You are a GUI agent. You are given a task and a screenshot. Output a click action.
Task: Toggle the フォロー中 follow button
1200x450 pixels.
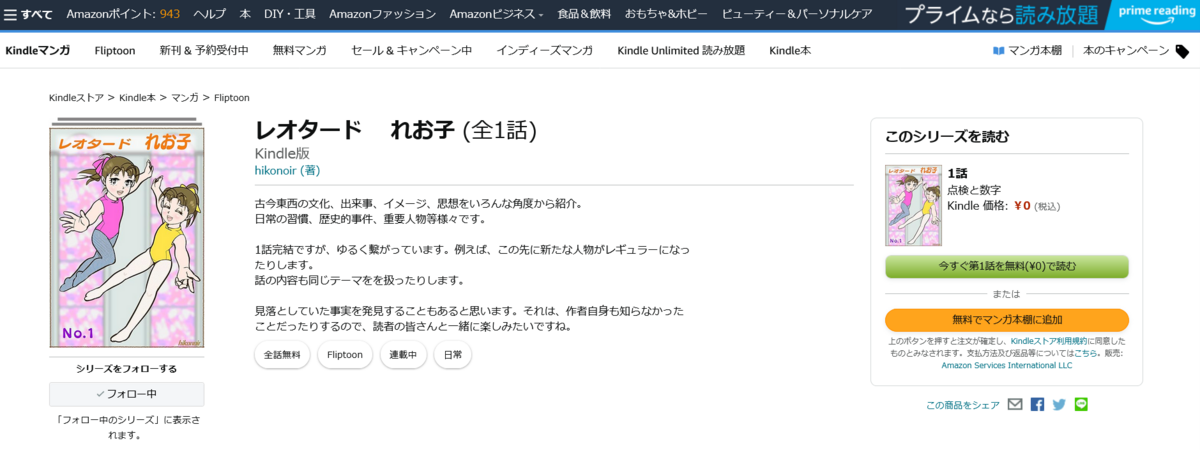point(127,394)
